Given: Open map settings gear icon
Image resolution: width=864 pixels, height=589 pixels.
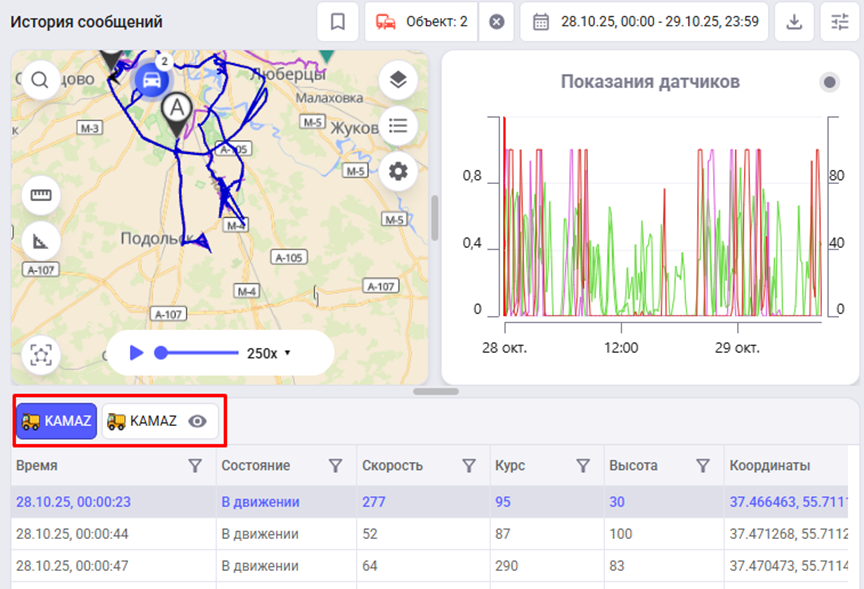Looking at the screenshot, I should tap(398, 171).
